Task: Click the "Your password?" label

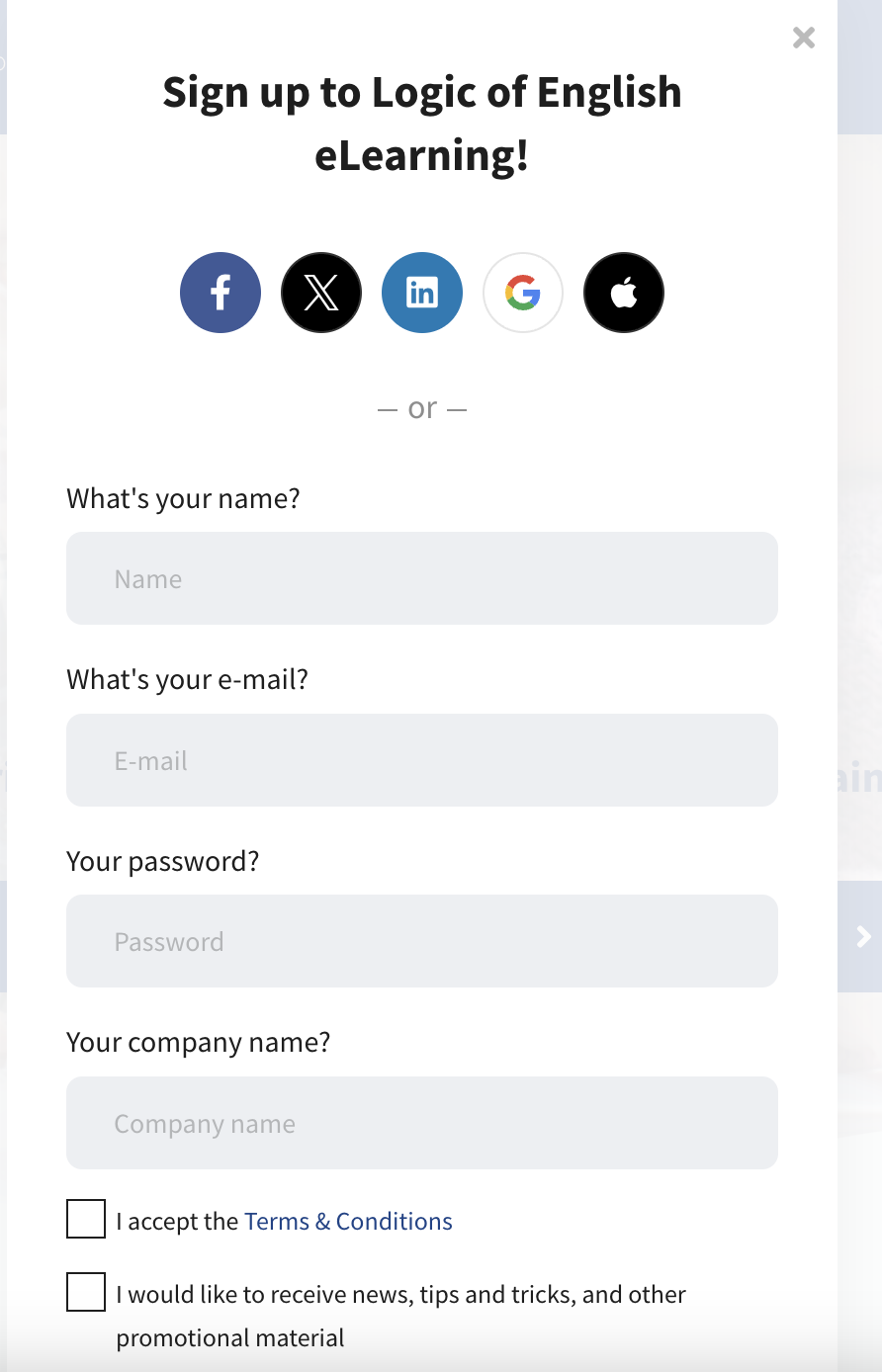Action: (x=163, y=861)
